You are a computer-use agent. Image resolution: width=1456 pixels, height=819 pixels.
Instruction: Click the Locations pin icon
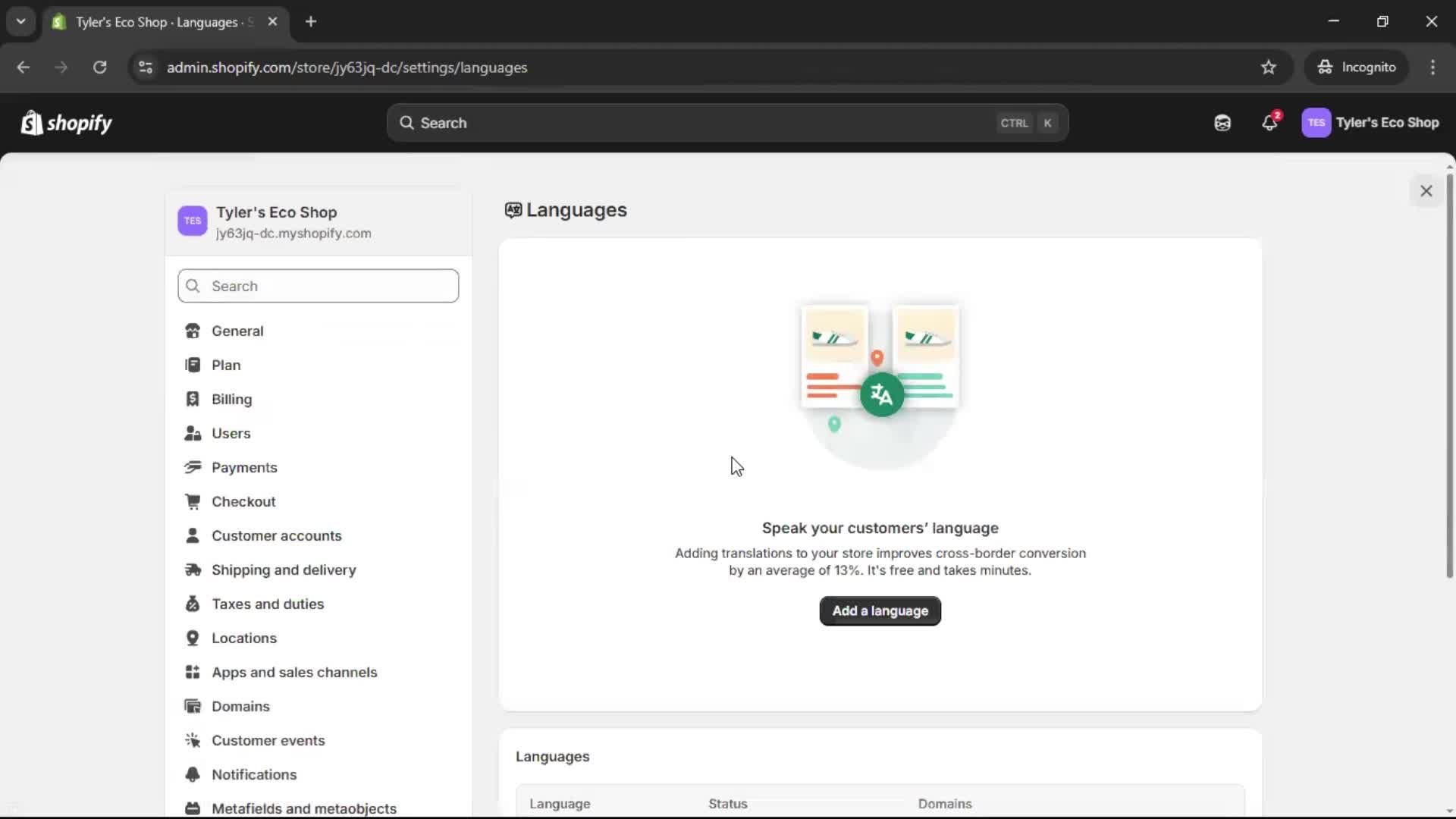(x=193, y=638)
